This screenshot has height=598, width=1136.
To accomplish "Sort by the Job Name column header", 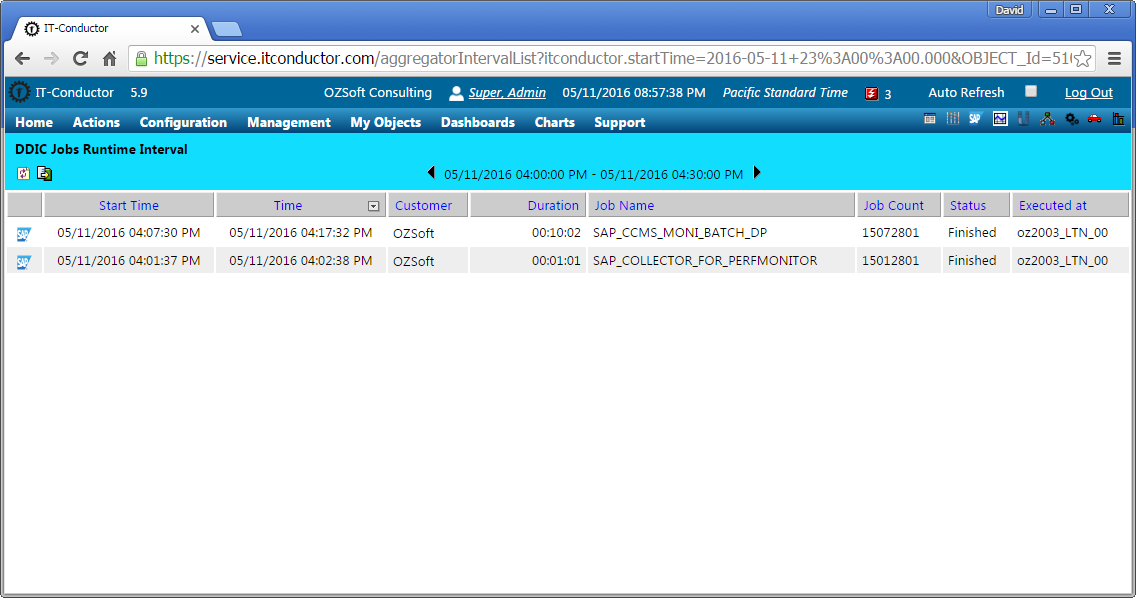I will [624, 206].
